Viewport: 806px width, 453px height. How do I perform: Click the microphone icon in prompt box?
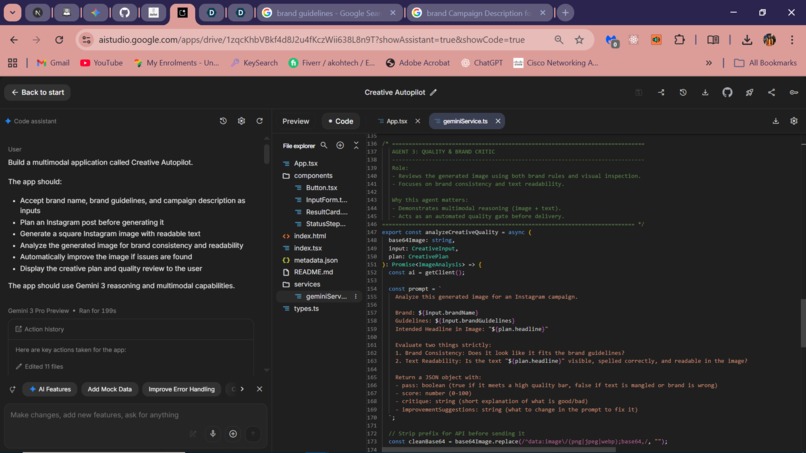(x=212, y=434)
